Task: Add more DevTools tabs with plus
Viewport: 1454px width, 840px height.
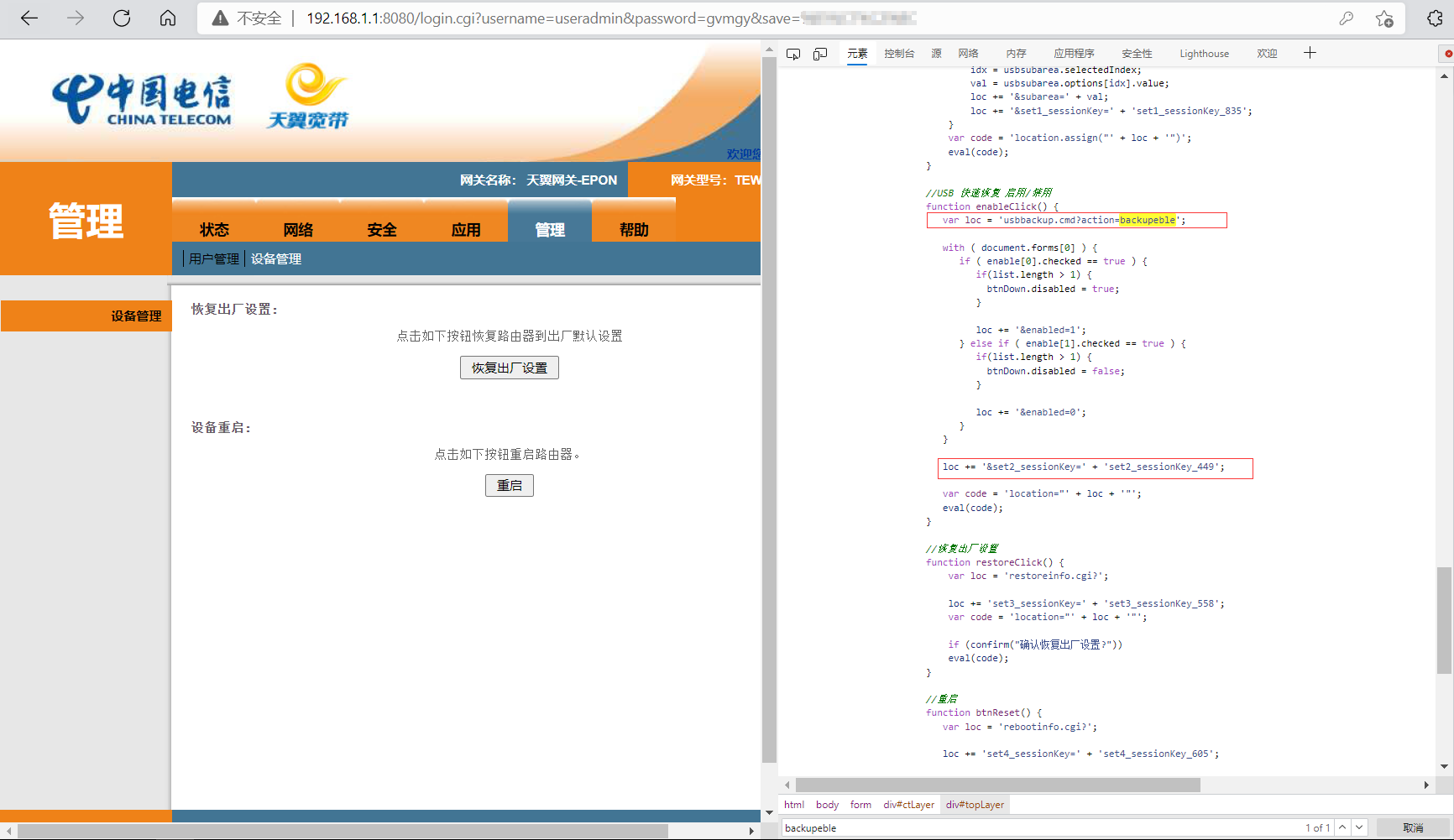Action: [1310, 53]
